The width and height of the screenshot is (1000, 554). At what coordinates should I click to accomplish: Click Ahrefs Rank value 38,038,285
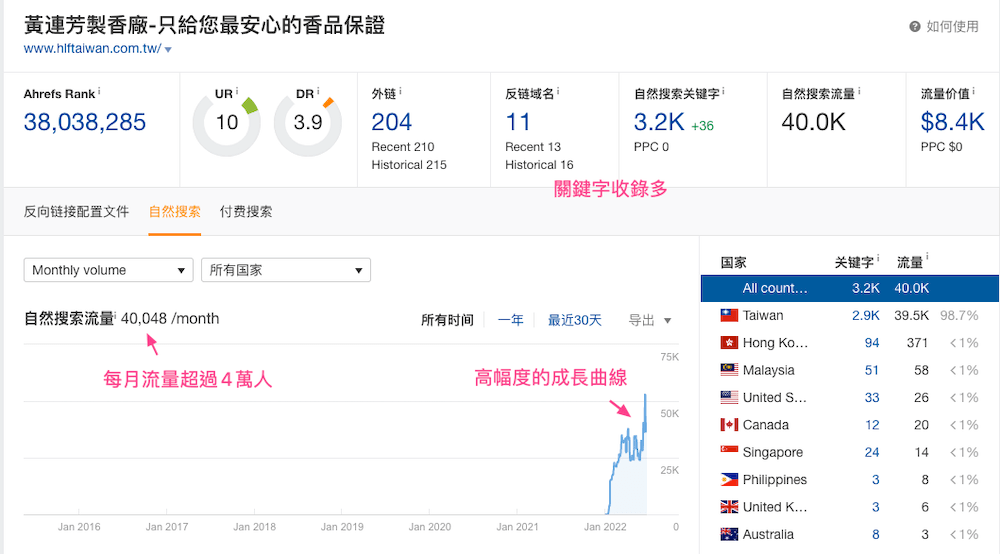point(85,122)
